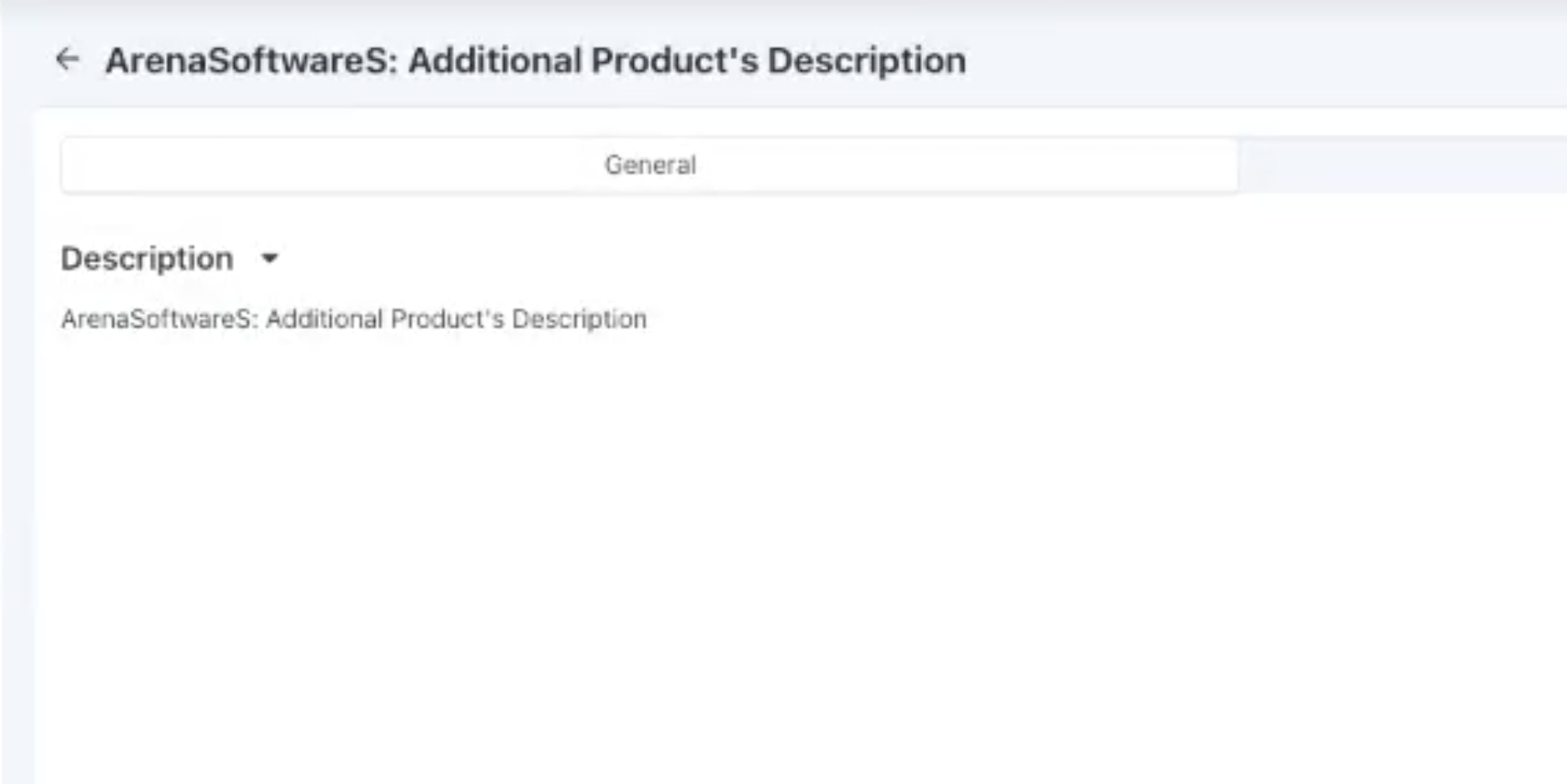Open the General tab
1567x784 pixels.
pyautogui.click(x=649, y=164)
